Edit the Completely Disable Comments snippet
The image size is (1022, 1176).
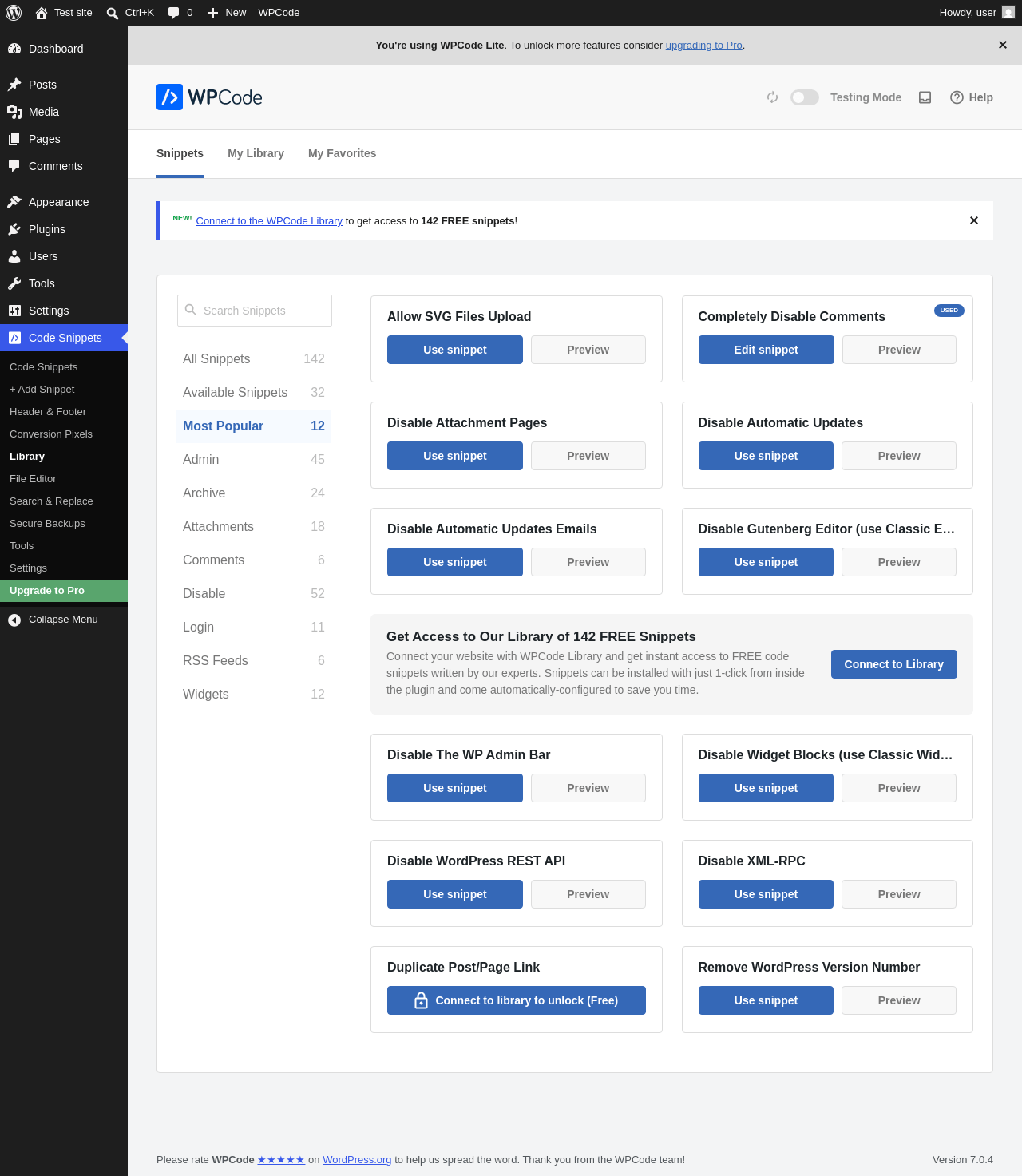pyautogui.click(x=766, y=350)
